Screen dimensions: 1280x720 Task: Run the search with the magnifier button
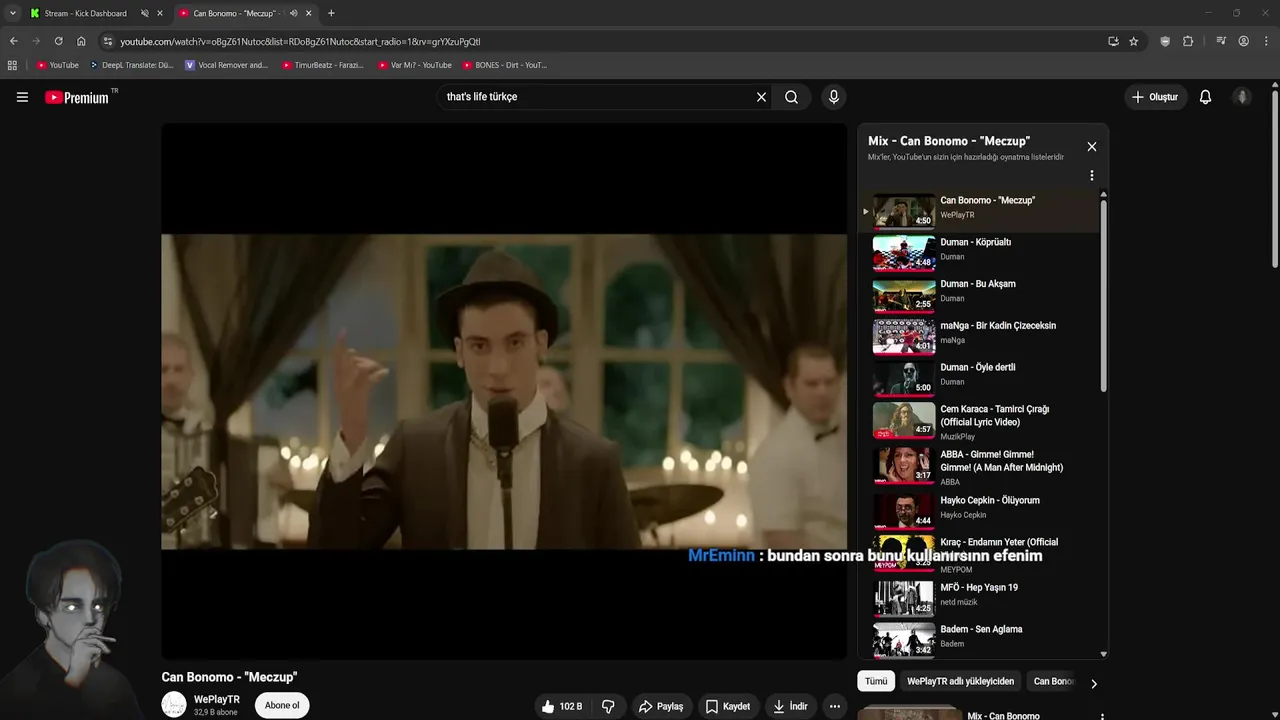(x=791, y=97)
